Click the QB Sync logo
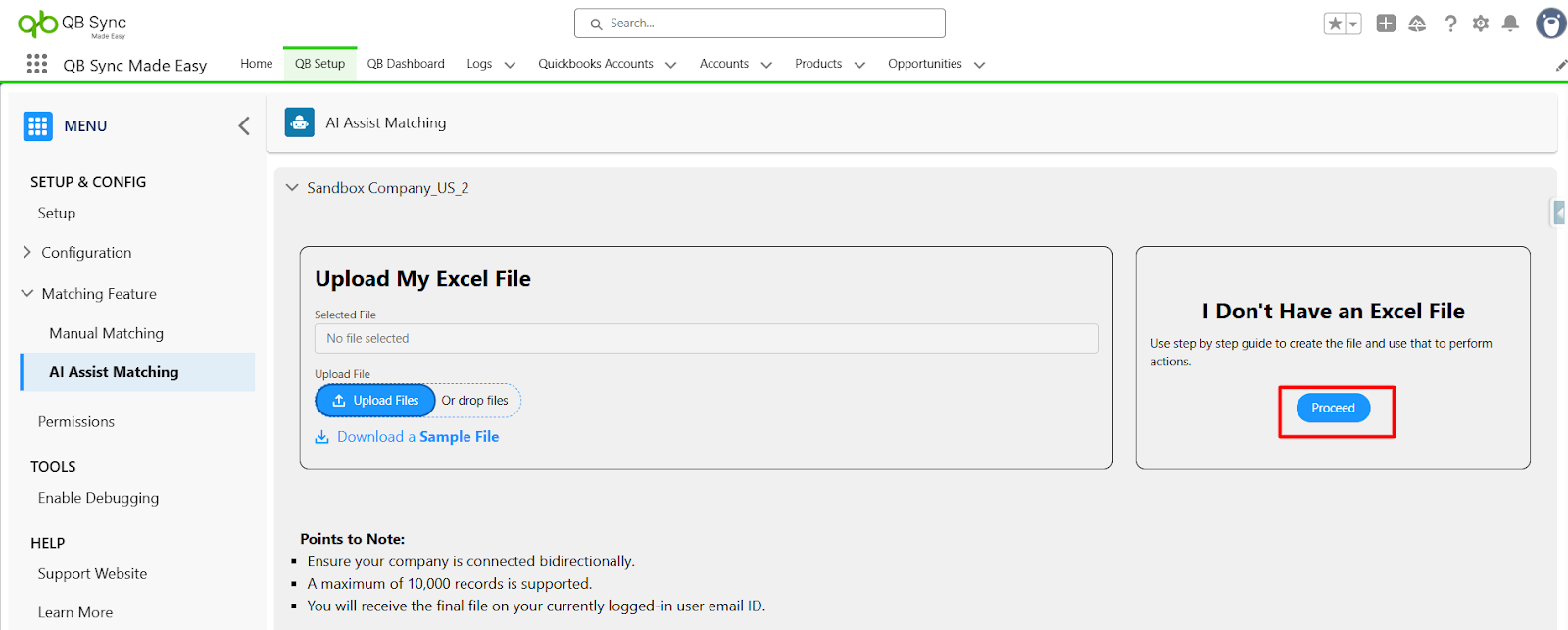 click(73, 24)
